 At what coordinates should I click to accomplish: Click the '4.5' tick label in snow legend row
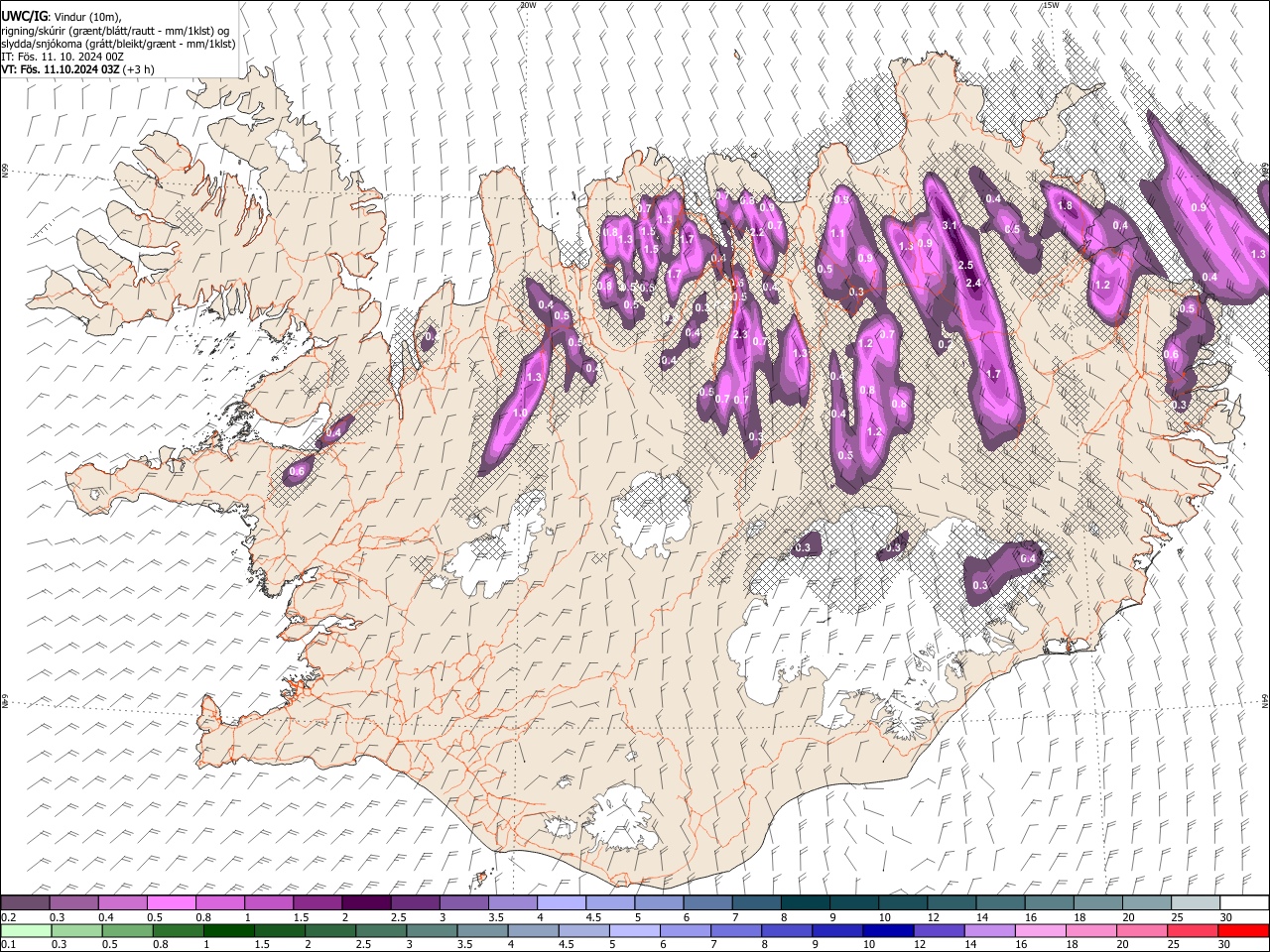[592, 917]
